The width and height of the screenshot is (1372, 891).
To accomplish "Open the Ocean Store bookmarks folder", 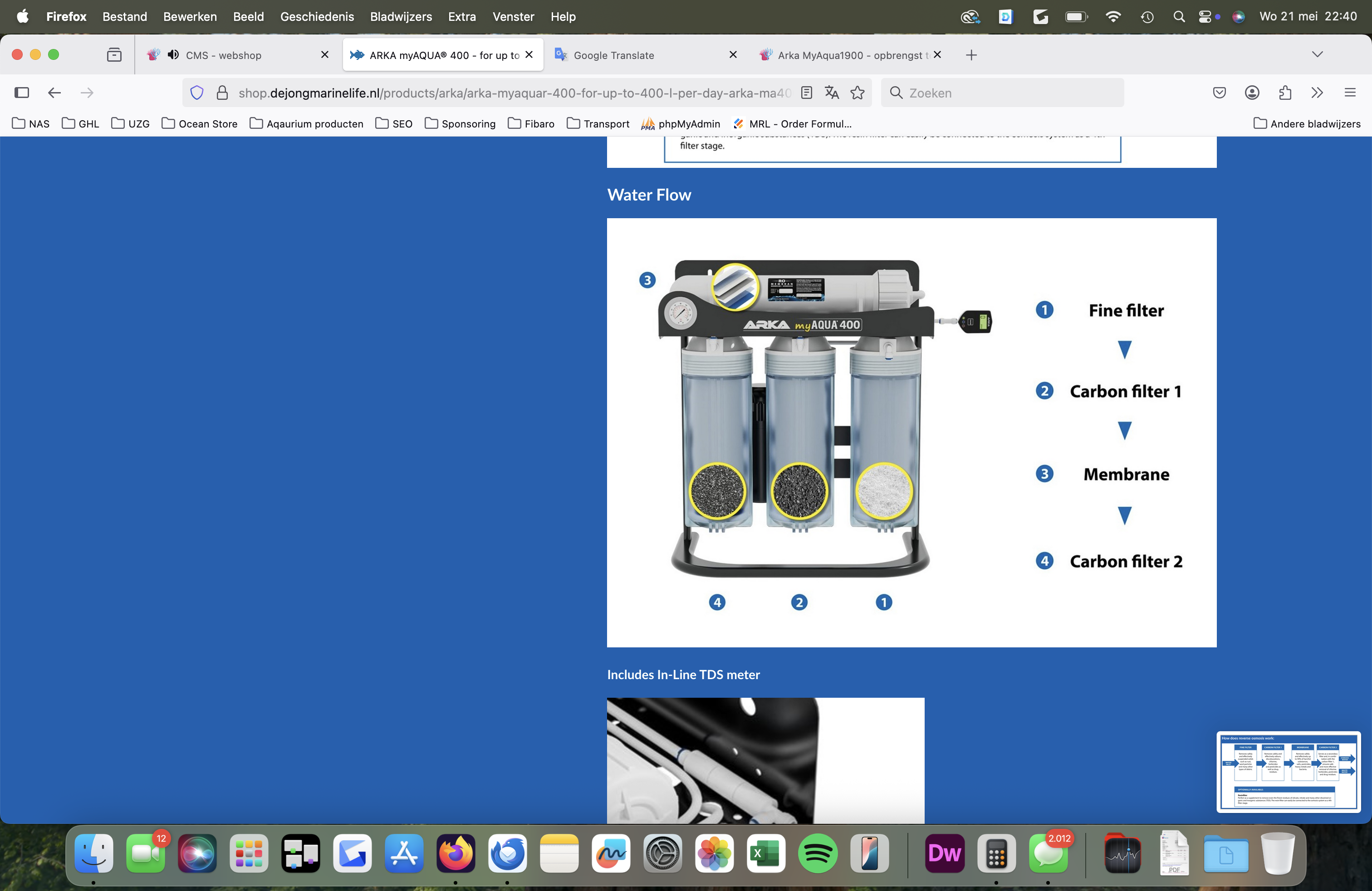I will click(200, 124).
